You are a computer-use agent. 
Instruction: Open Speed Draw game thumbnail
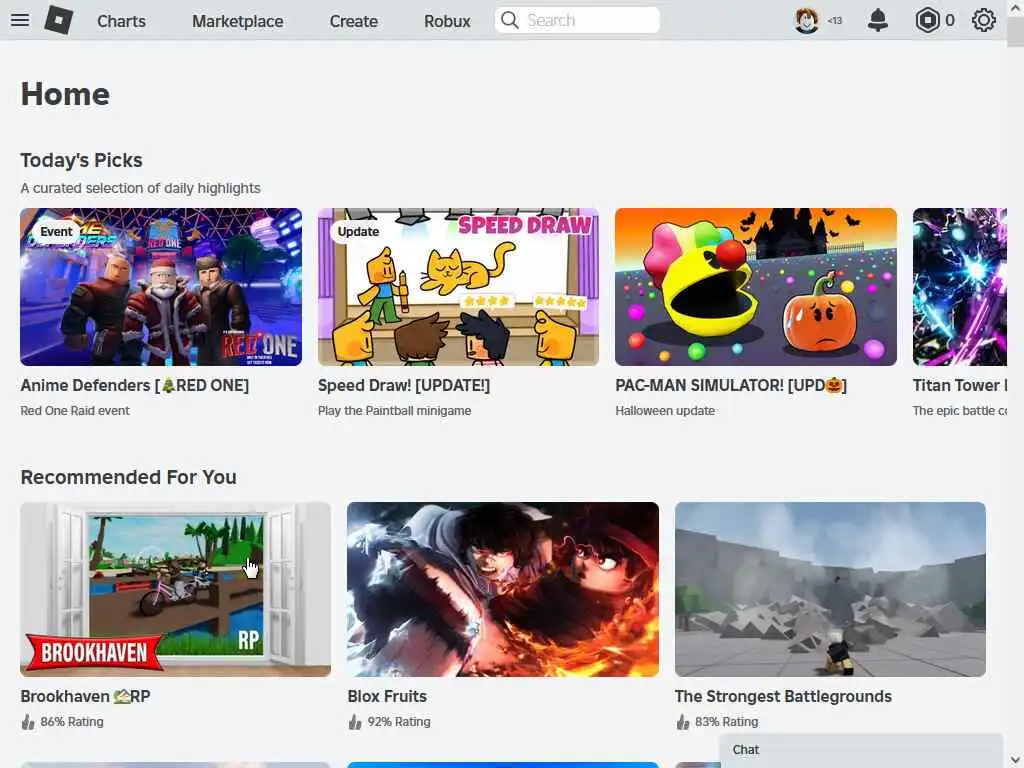click(458, 287)
